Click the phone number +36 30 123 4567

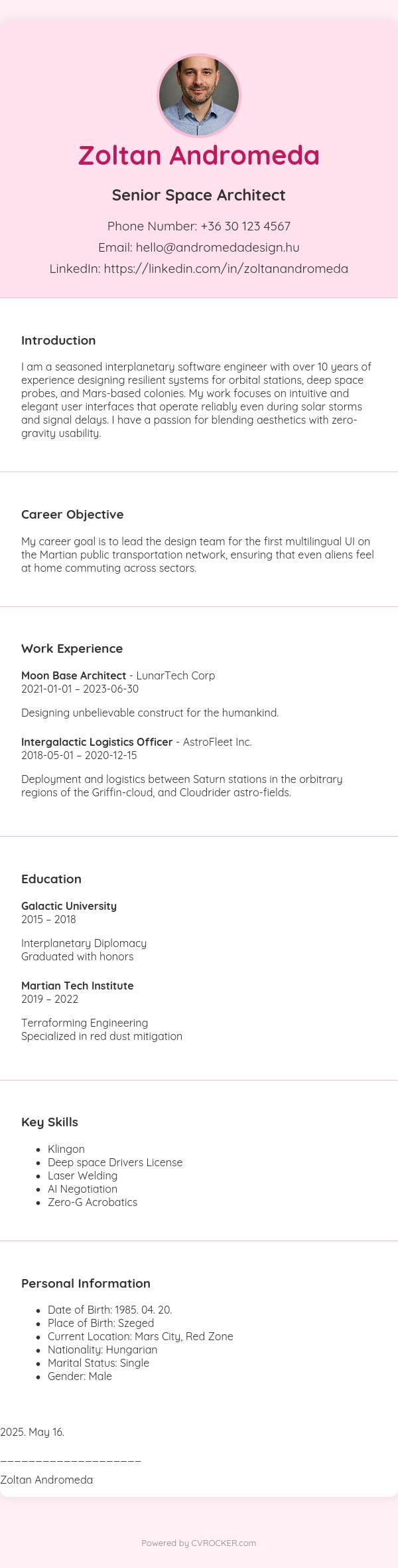[x=245, y=226]
